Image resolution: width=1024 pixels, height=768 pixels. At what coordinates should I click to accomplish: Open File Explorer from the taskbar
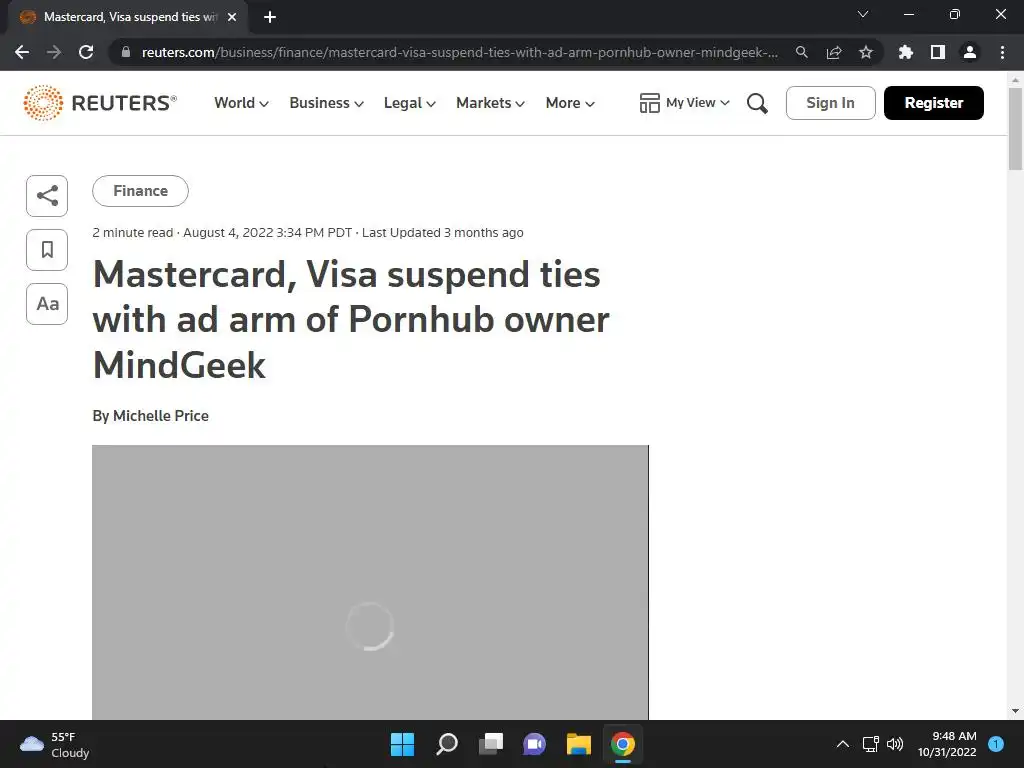(x=579, y=744)
